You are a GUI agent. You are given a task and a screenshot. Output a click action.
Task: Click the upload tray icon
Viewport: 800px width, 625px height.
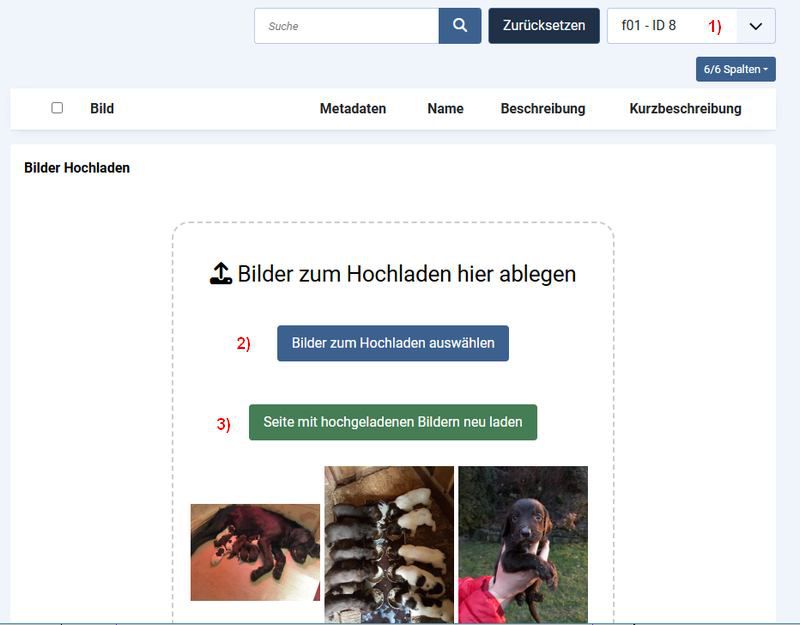[221, 274]
